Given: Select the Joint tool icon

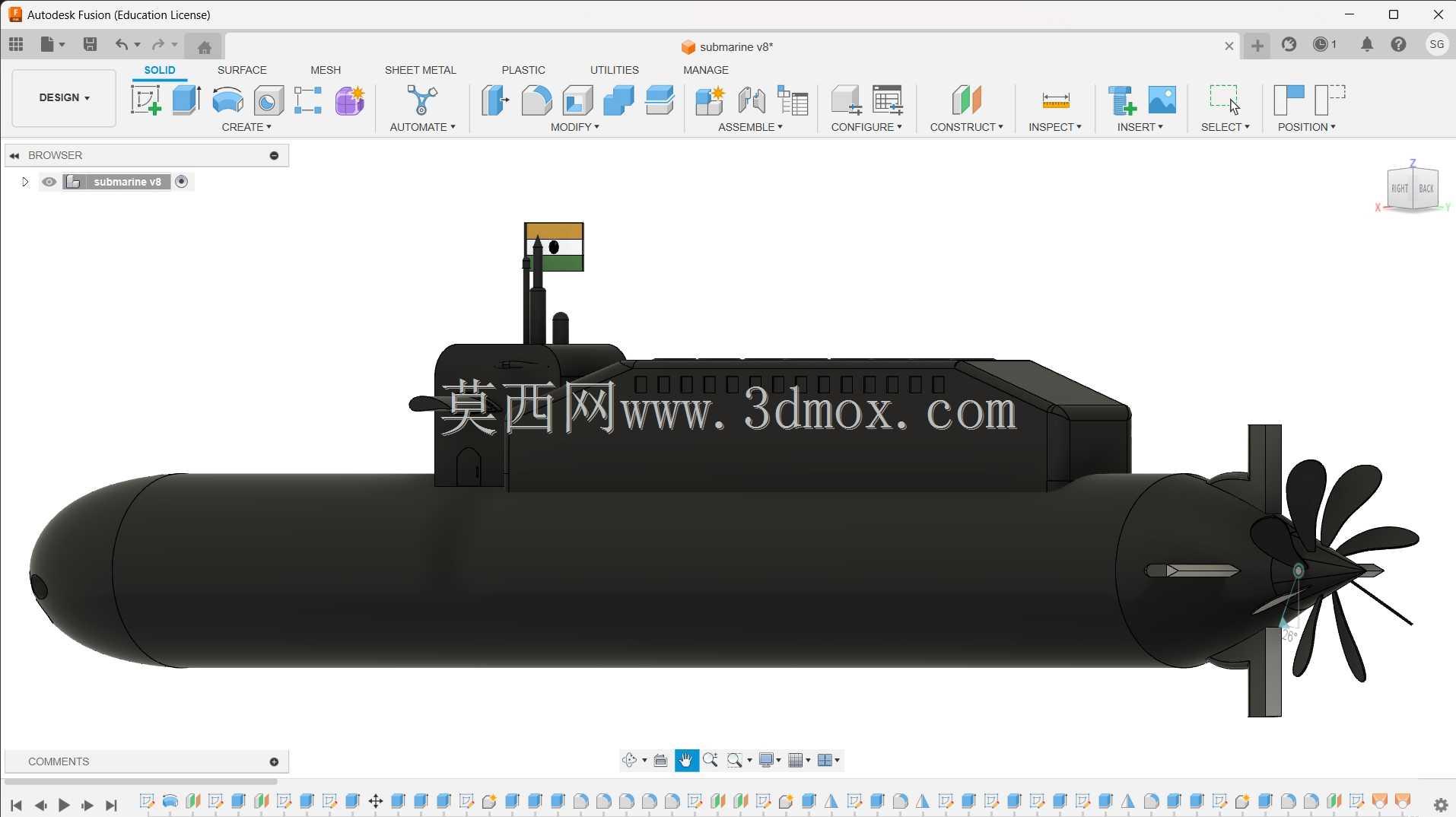Looking at the screenshot, I should tap(752, 100).
